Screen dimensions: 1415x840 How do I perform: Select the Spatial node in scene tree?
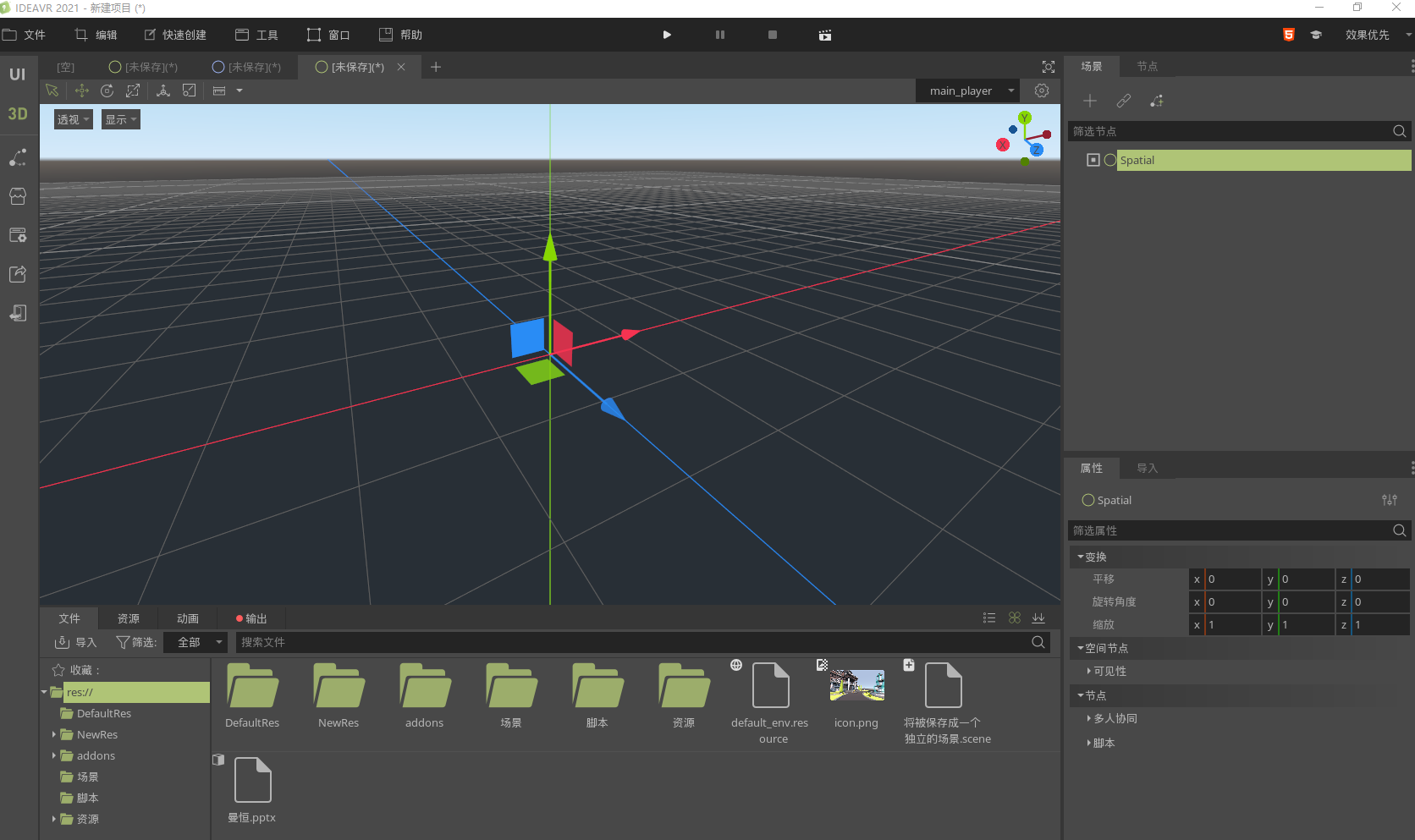point(1264,160)
